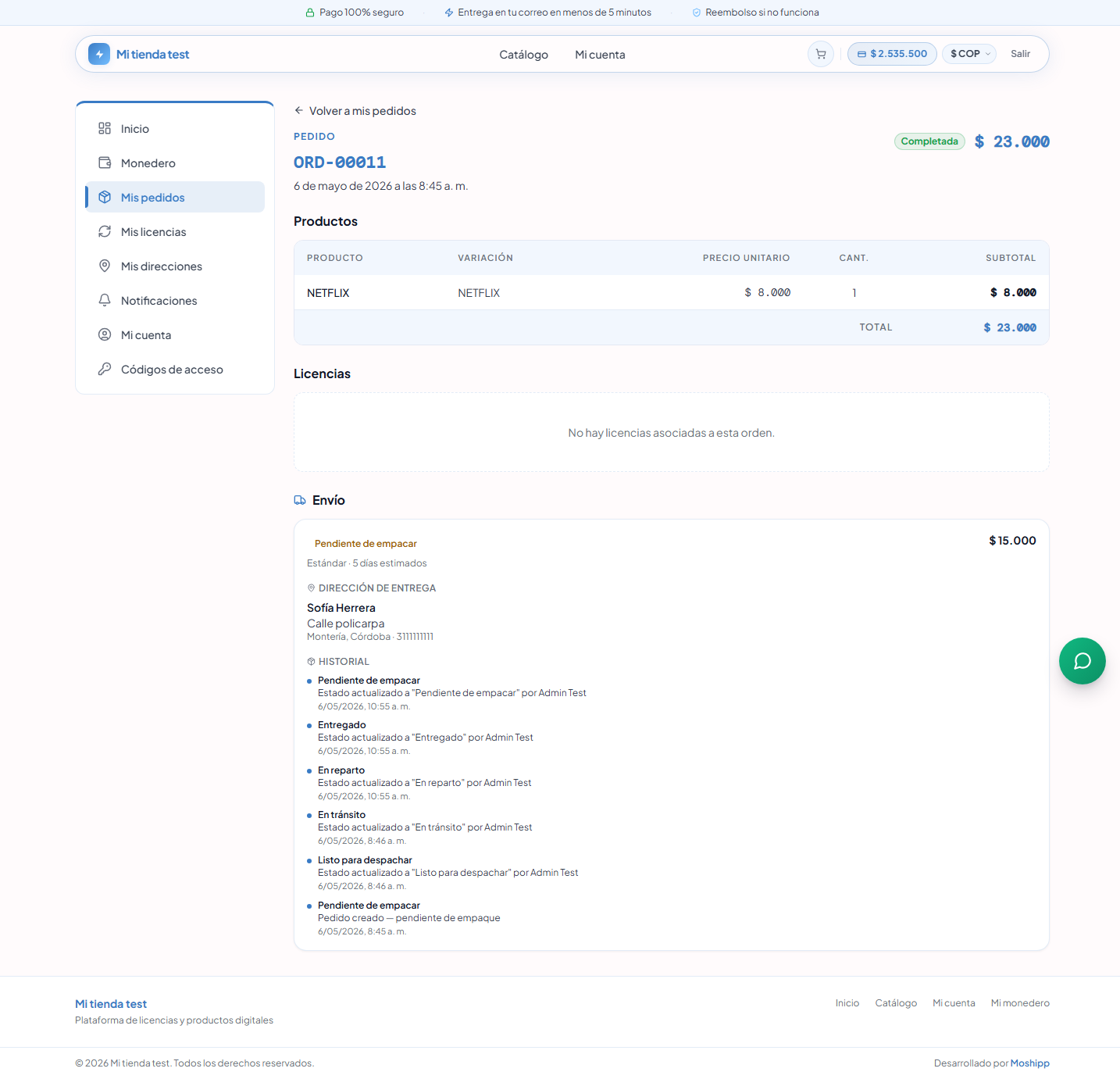Click the box icon beside Historial
The width and height of the screenshot is (1120, 1079).
(x=311, y=661)
